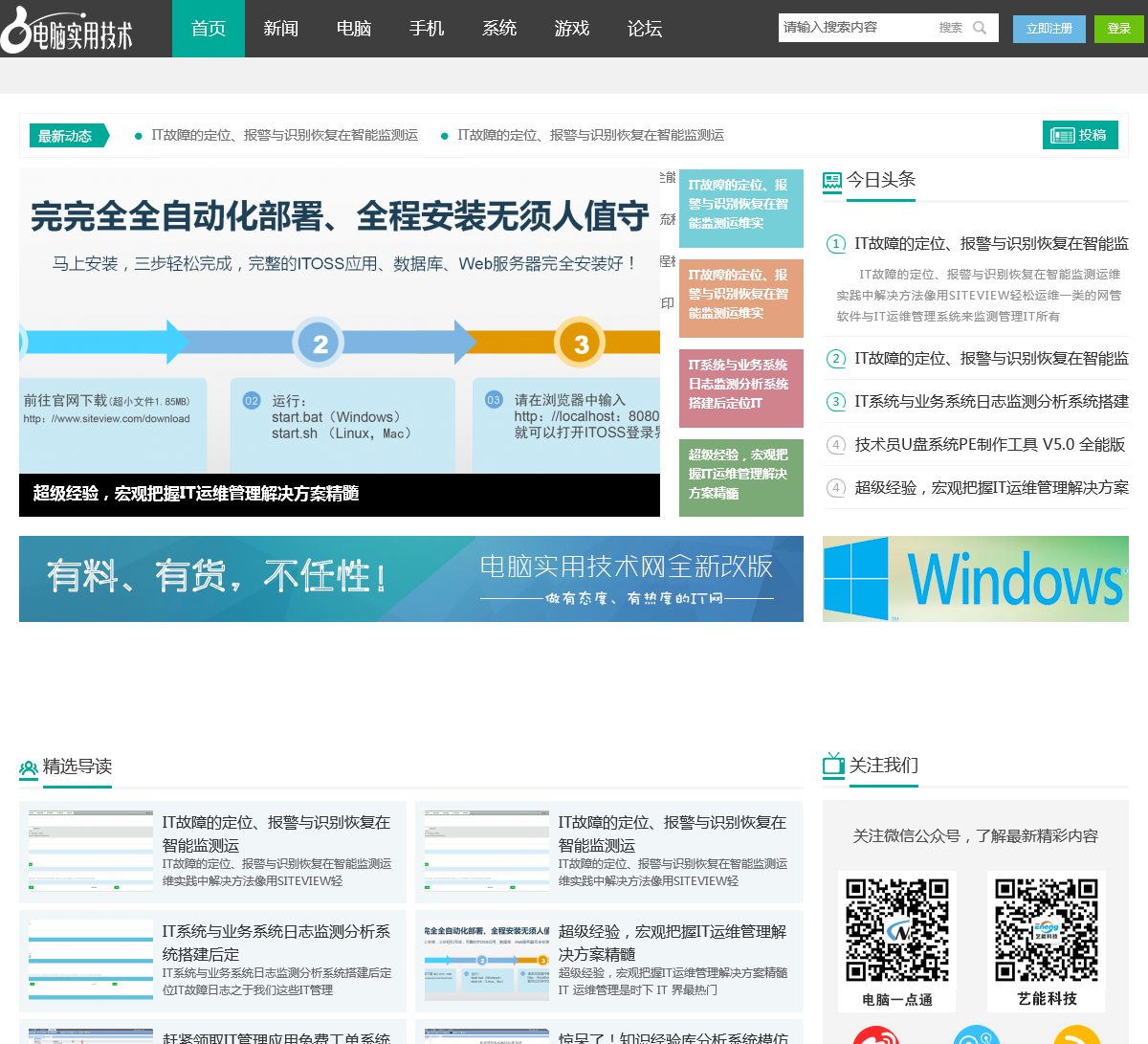Click the 电脑实用技术 site logo
The image size is (1148, 1044).
point(67,31)
